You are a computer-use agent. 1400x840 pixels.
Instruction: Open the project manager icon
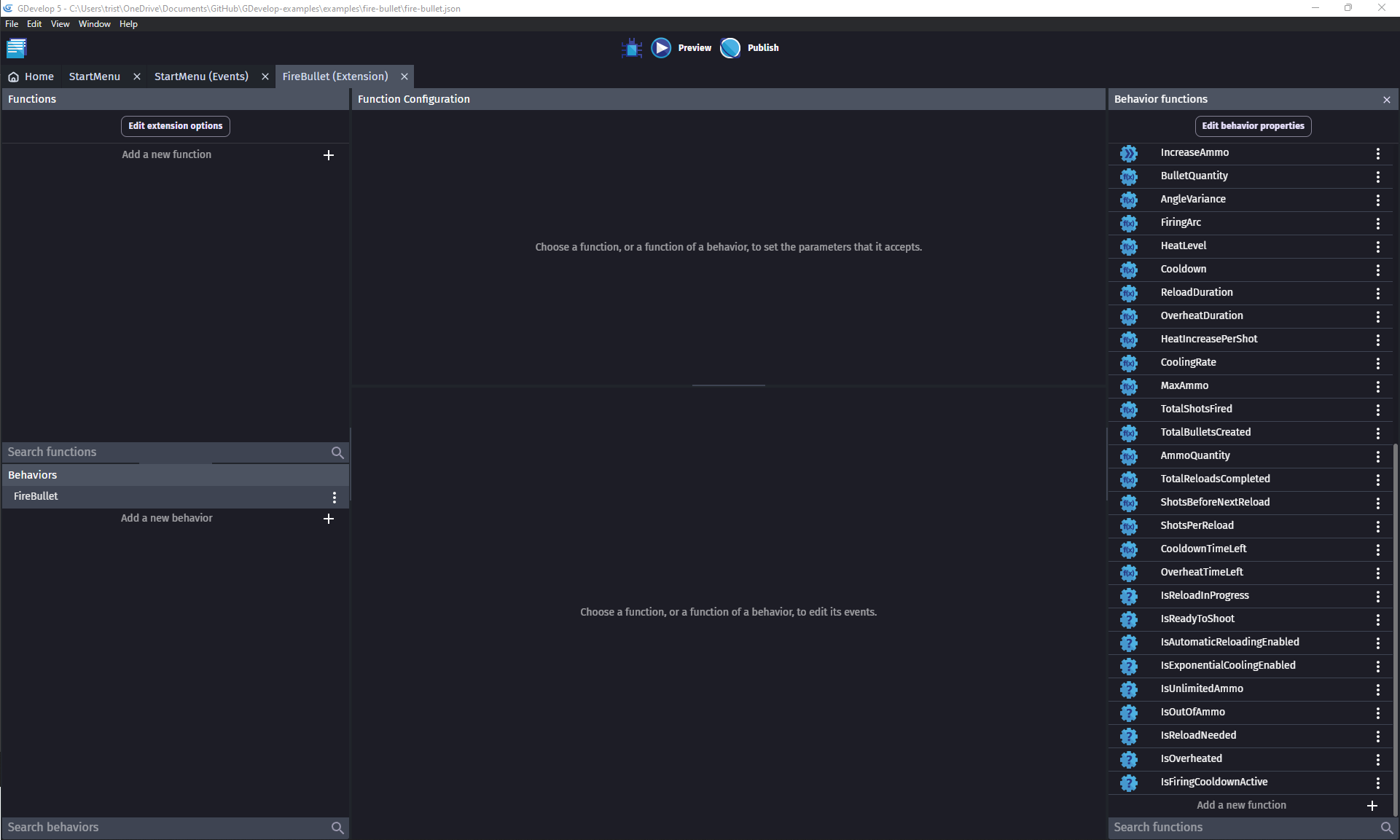(x=16, y=48)
